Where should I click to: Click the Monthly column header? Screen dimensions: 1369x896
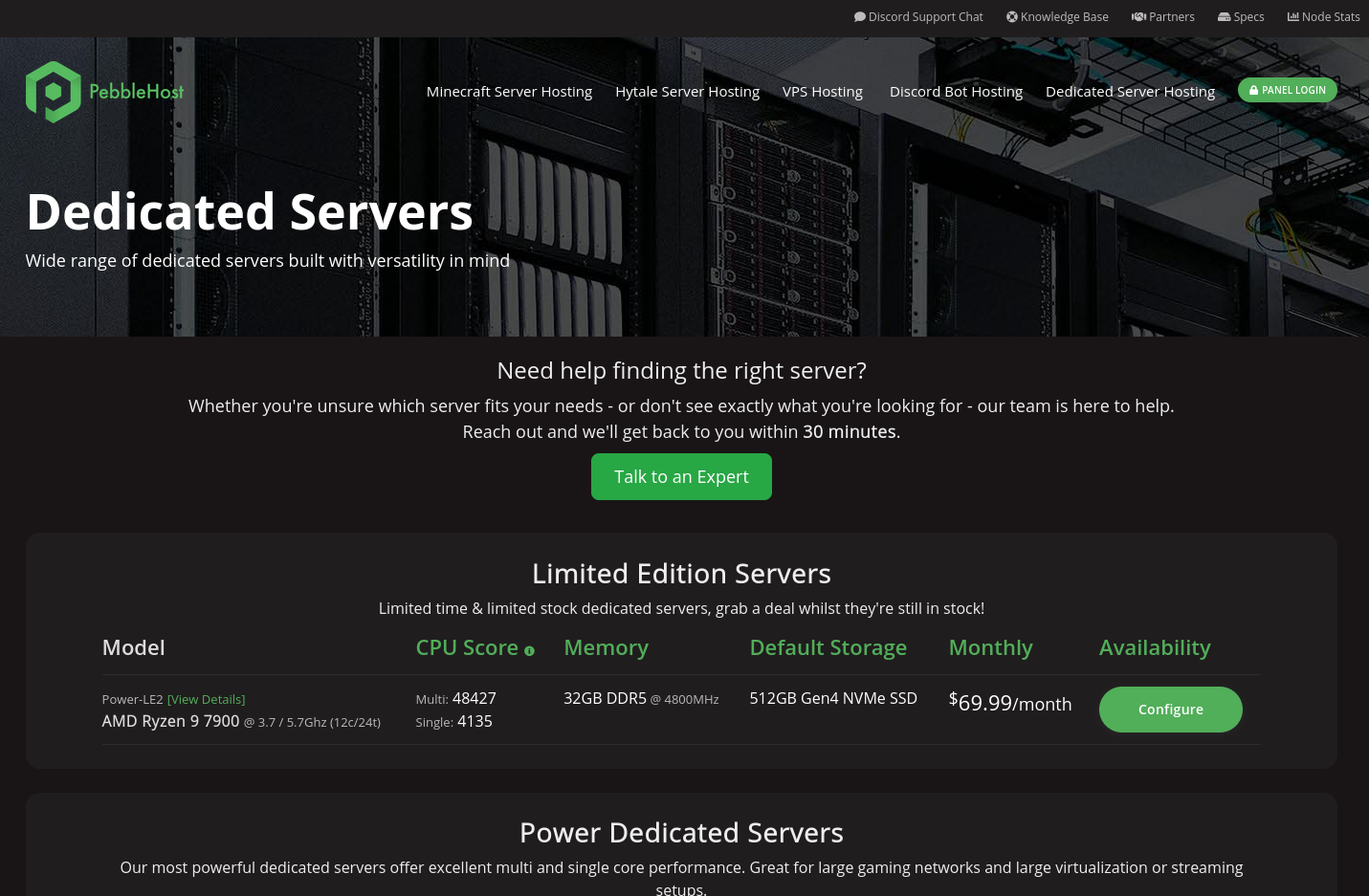click(x=991, y=647)
